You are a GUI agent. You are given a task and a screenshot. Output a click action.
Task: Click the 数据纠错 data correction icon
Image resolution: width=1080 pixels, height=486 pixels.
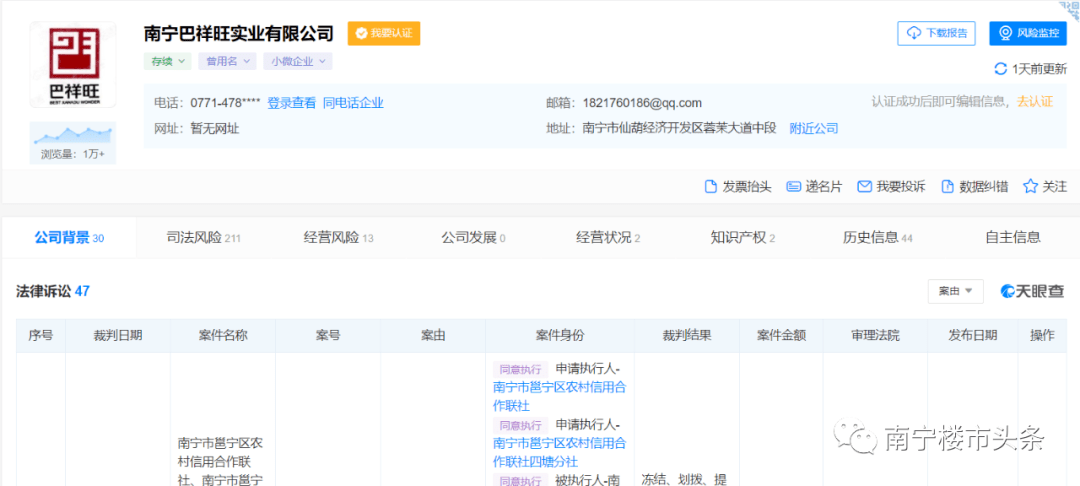[x=947, y=187]
